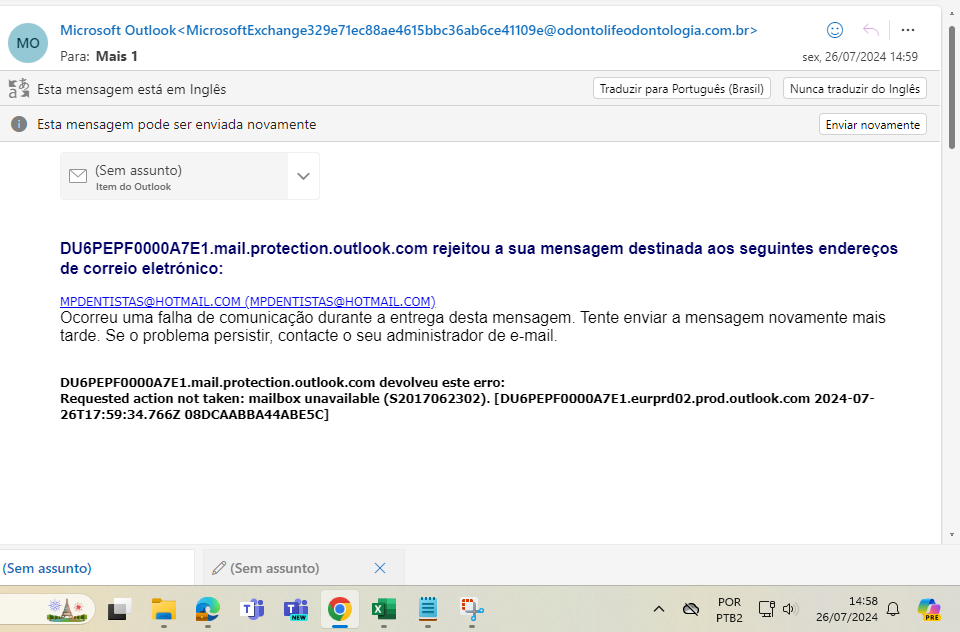Click Traduzir para Português (Brasil) button
Image resolution: width=960 pixels, height=632 pixels.
[681, 89]
